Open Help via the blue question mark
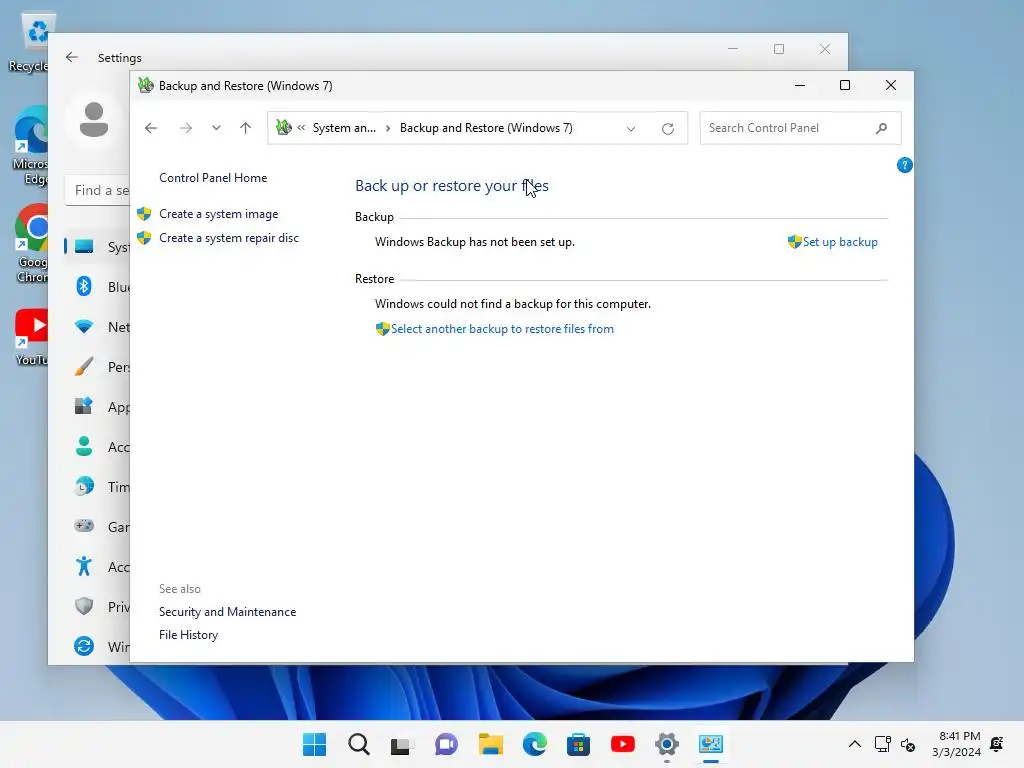Screen dimensions: 1024x768 tap(904, 165)
